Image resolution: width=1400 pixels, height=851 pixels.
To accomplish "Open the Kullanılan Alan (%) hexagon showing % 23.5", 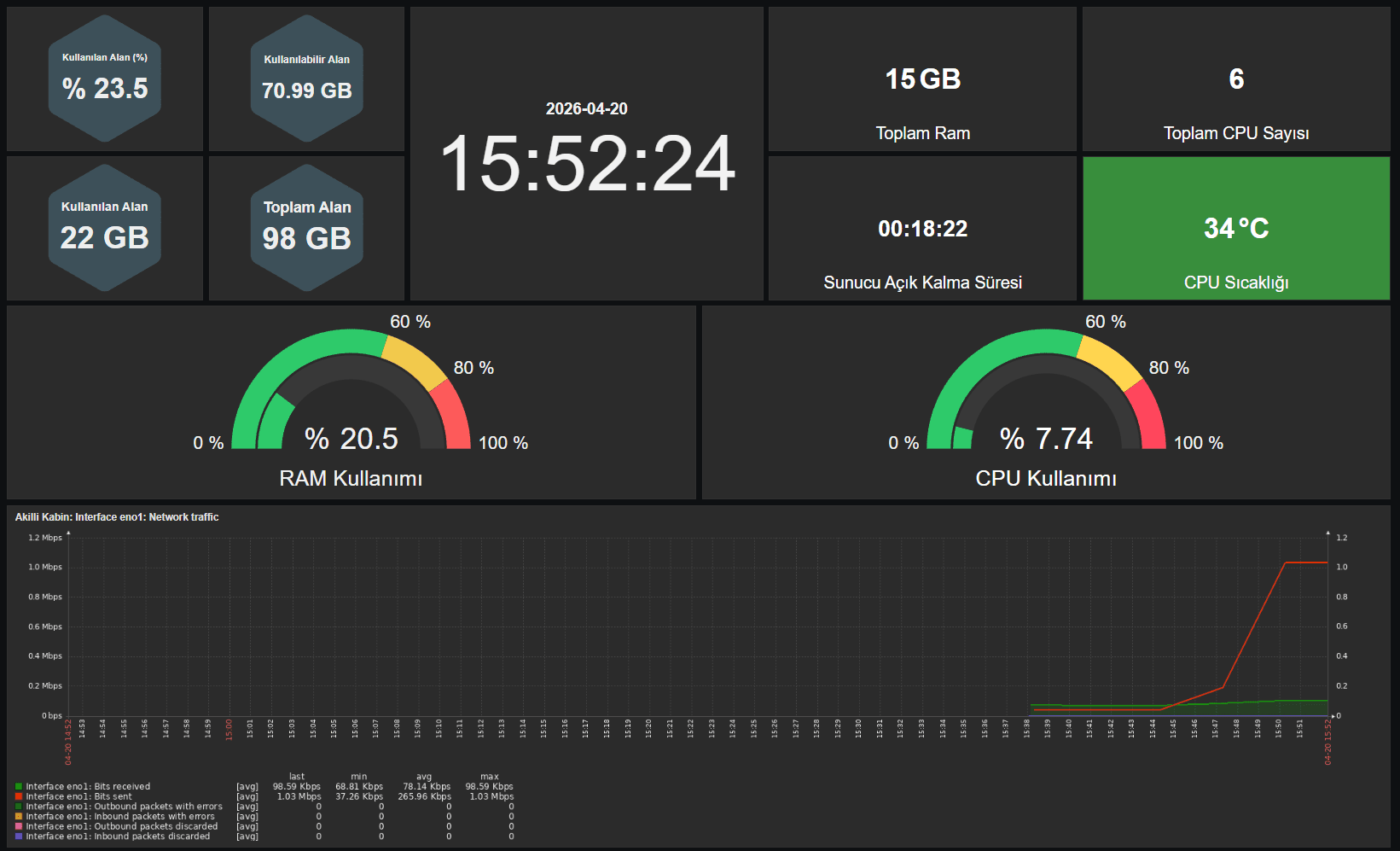I will [105, 79].
